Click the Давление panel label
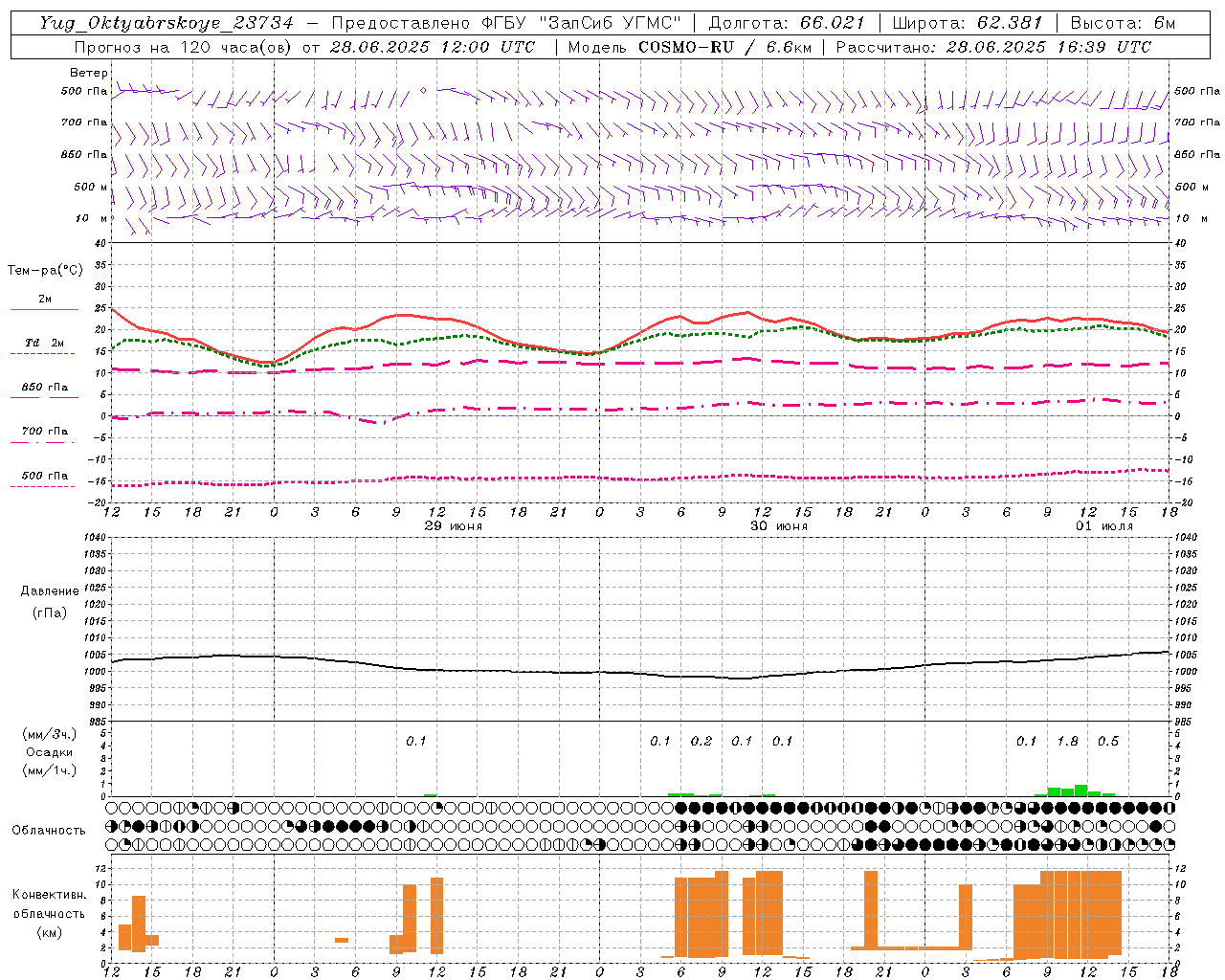 [x=50, y=591]
